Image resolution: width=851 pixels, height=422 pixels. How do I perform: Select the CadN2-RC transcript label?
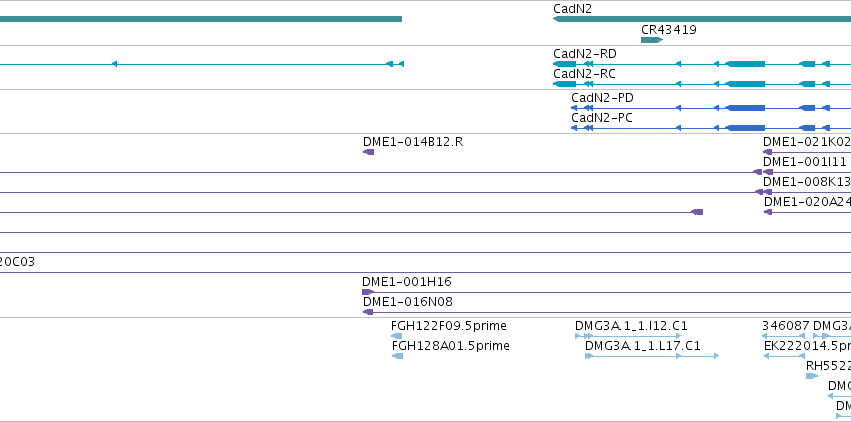[x=584, y=74]
